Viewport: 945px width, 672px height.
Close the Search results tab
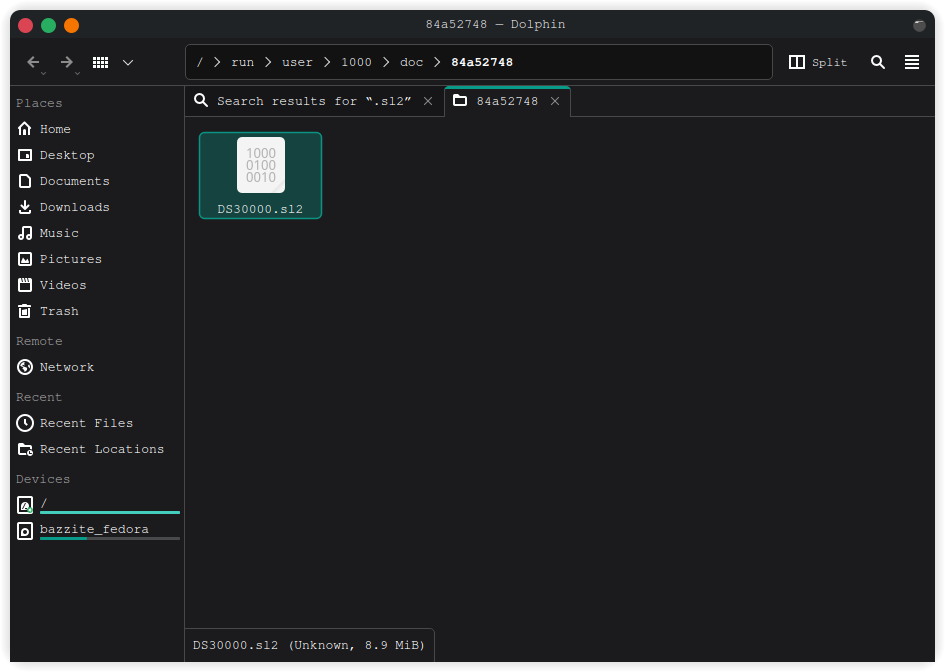[x=428, y=101]
